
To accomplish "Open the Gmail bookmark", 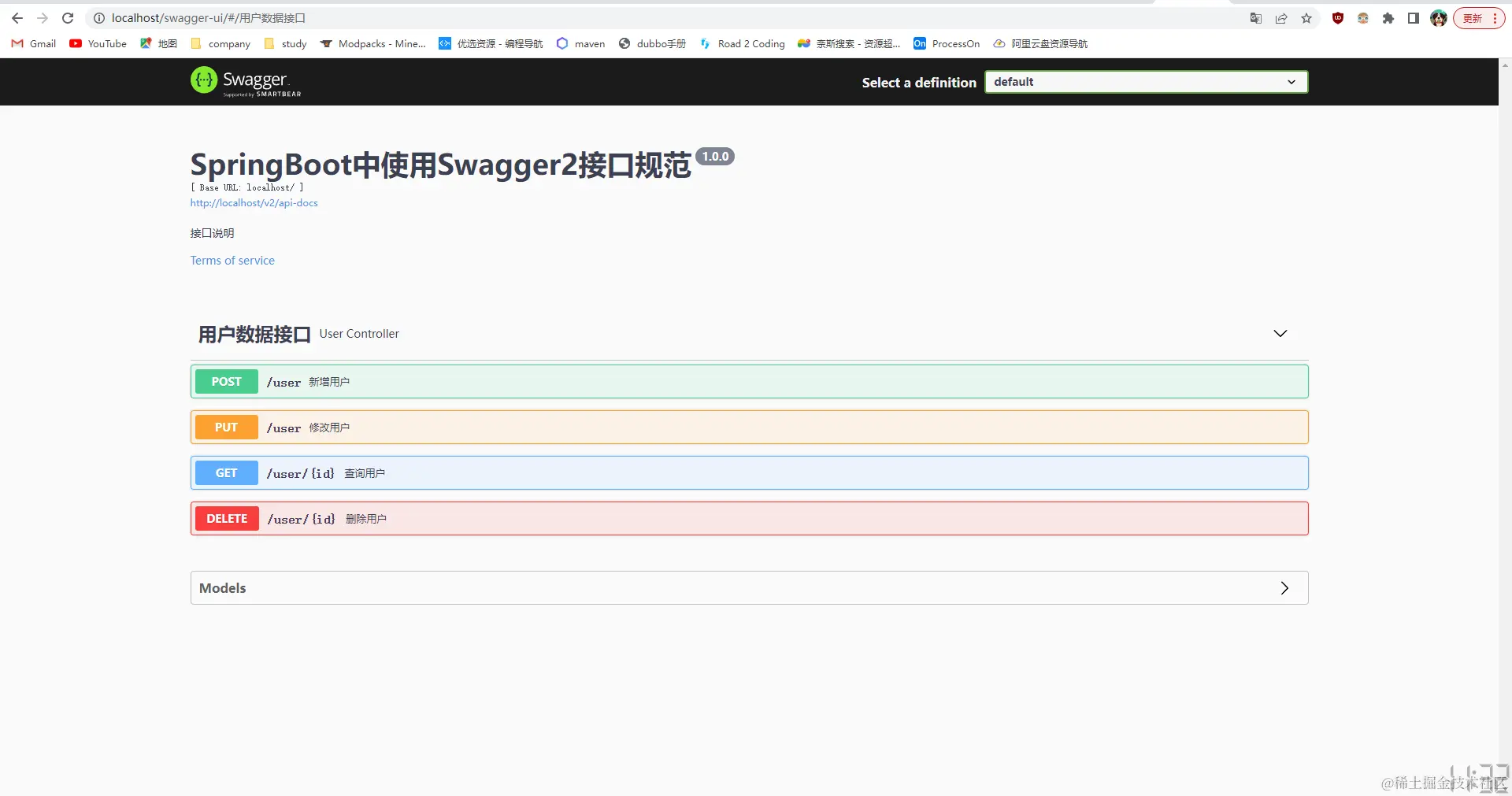I will click(34, 44).
